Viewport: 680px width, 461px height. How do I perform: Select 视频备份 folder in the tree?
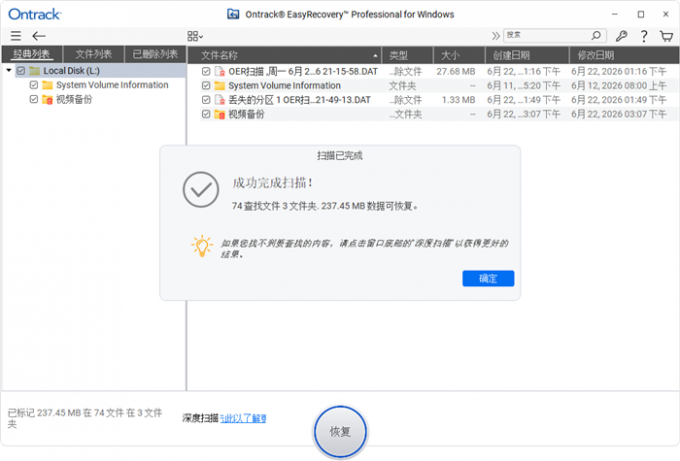tap(74, 99)
